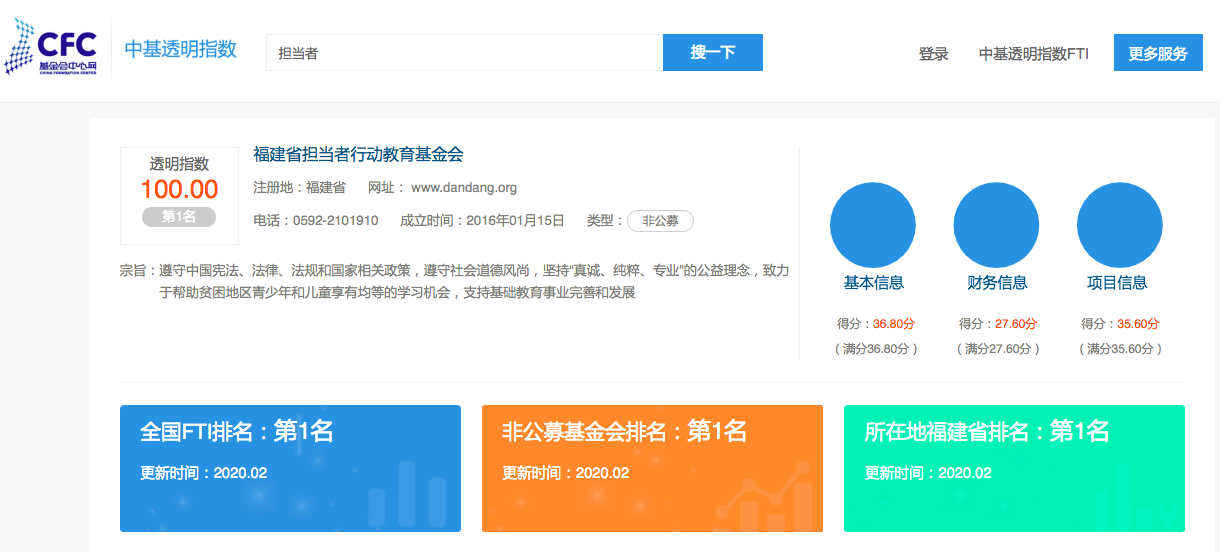Click the 100.00 transparency index score
The height and width of the screenshot is (552, 1220).
point(179,189)
